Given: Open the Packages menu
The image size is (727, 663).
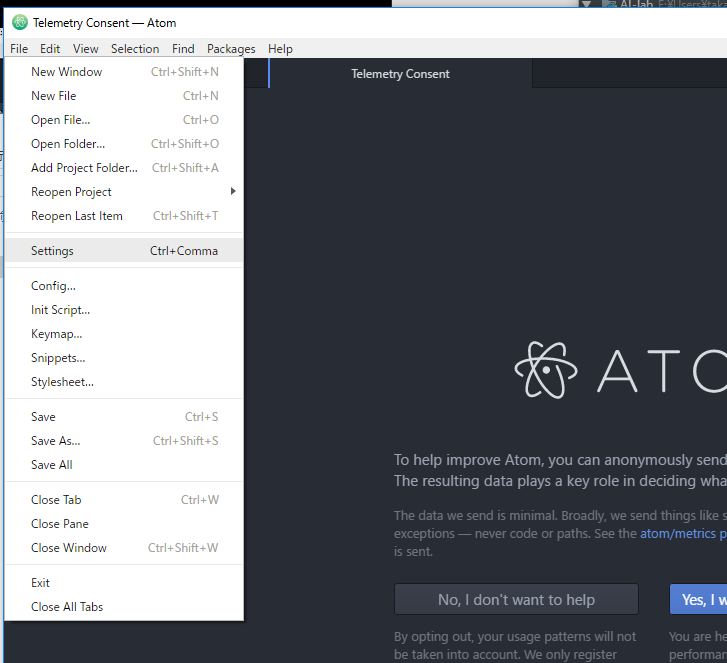Looking at the screenshot, I should [x=231, y=49].
